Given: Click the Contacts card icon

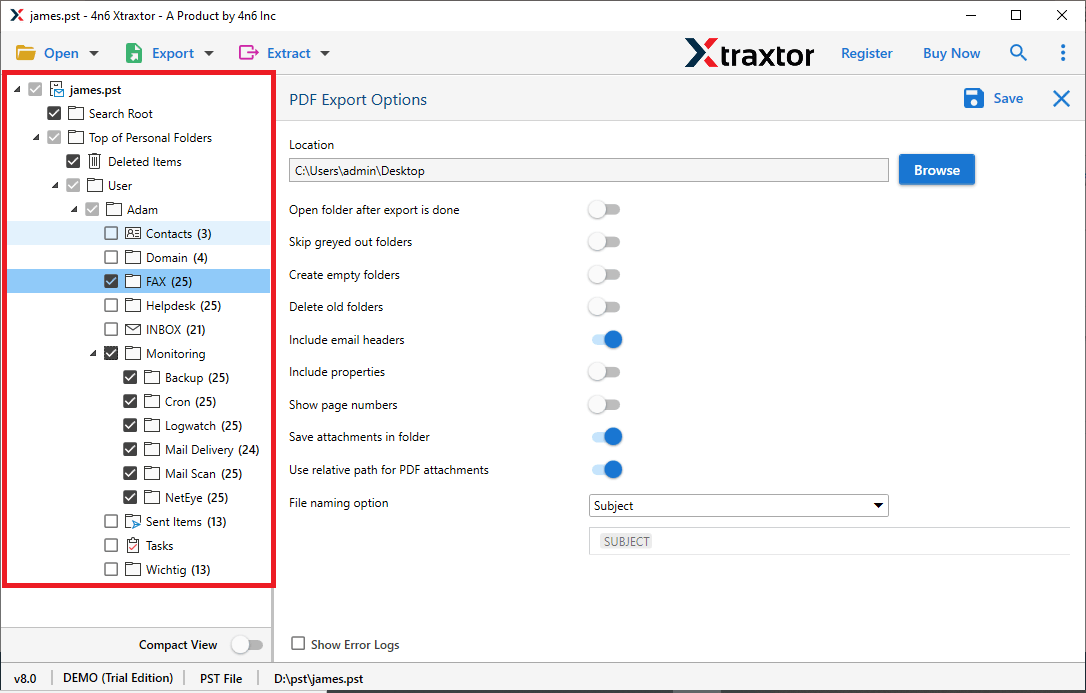Looking at the screenshot, I should click(133, 234).
